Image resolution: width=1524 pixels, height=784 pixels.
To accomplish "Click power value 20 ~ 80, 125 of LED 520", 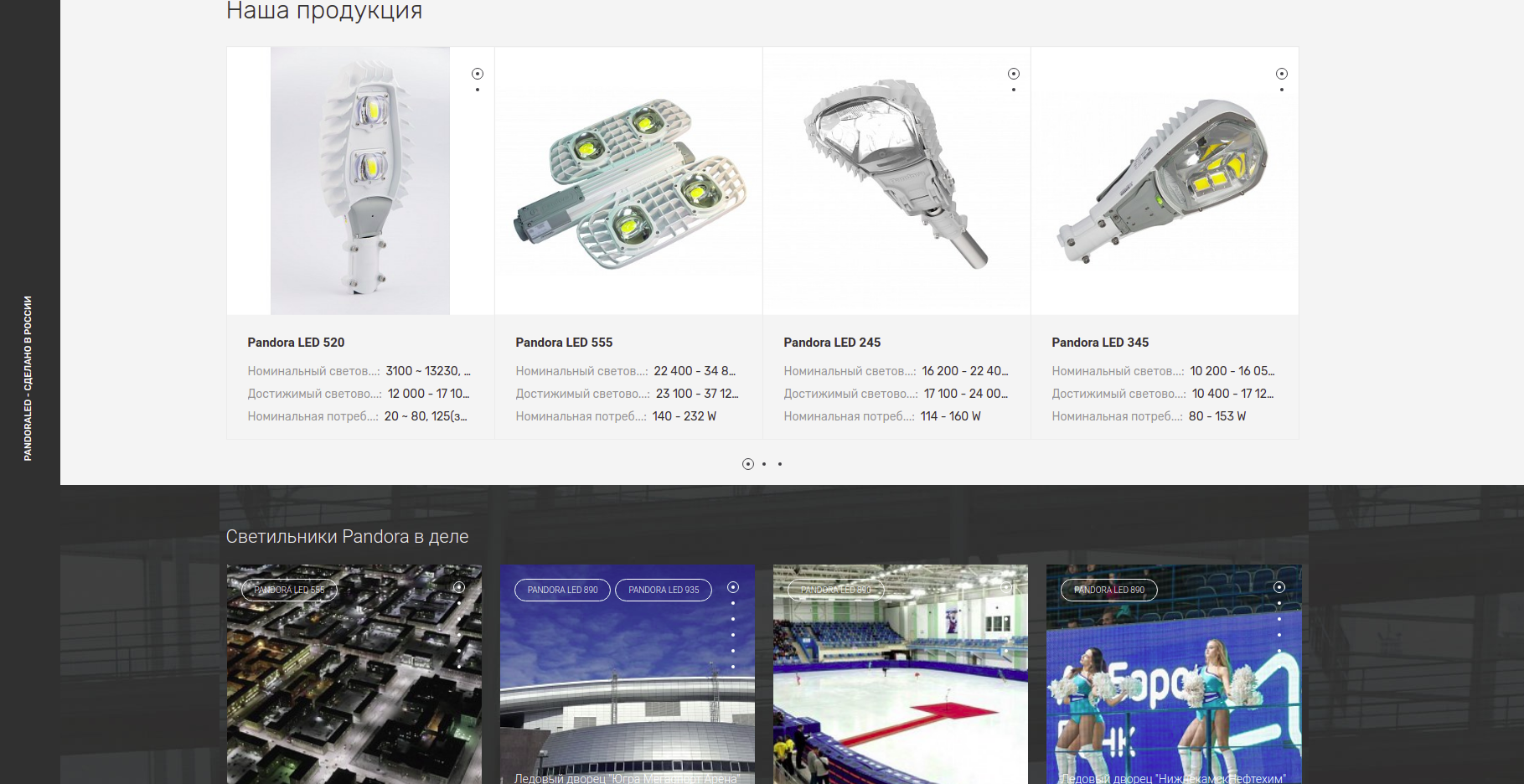I will (426, 416).
